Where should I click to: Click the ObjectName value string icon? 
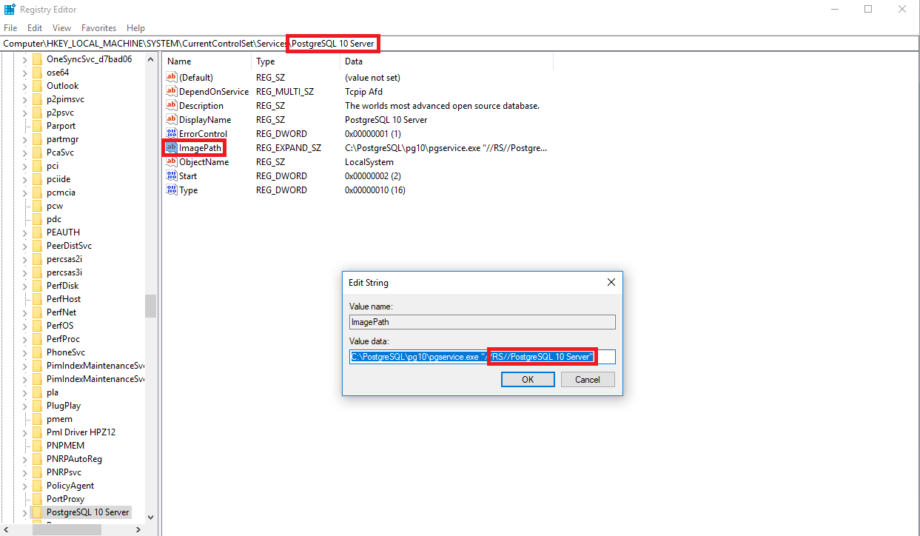tap(171, 161)
